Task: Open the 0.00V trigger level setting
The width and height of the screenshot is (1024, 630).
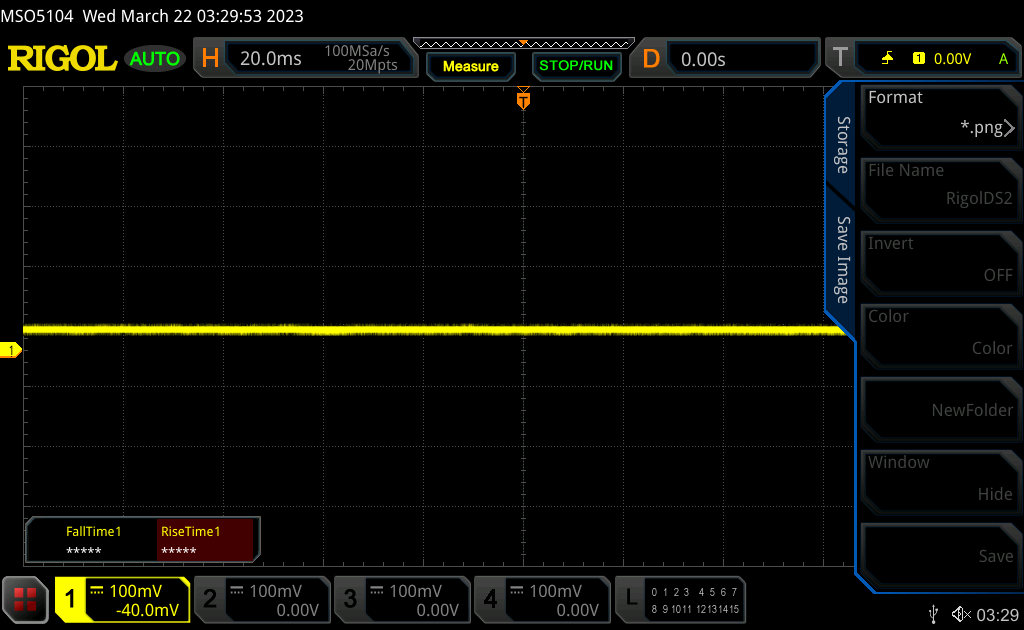Action: pyautogui.click(x=952, y=59)
